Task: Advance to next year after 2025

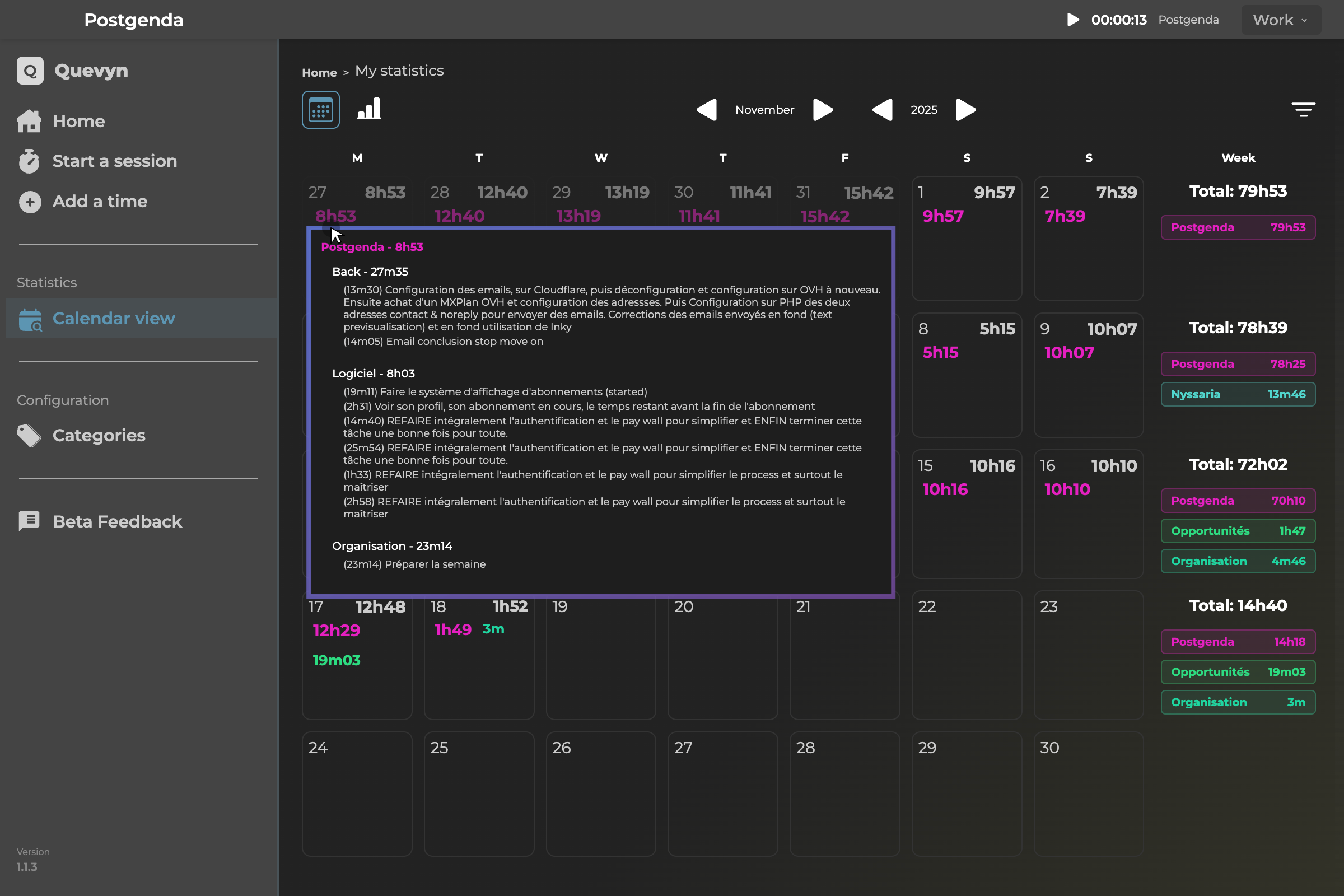Action: (x=965, y=110)
